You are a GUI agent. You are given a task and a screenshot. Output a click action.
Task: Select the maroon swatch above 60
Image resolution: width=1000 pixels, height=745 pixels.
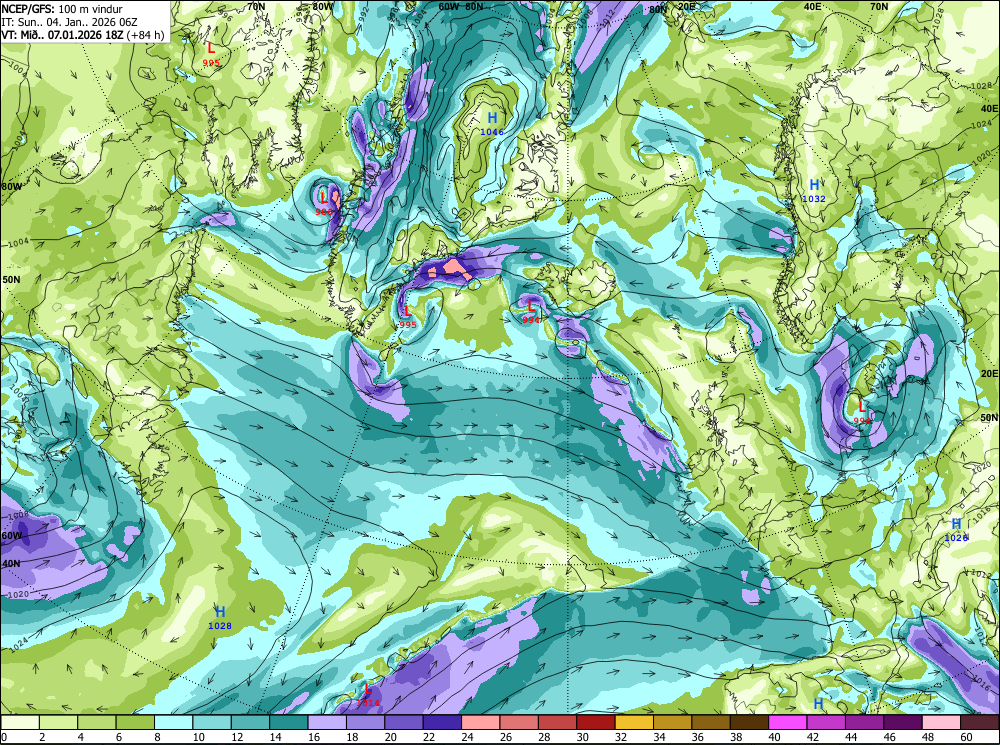980,722
